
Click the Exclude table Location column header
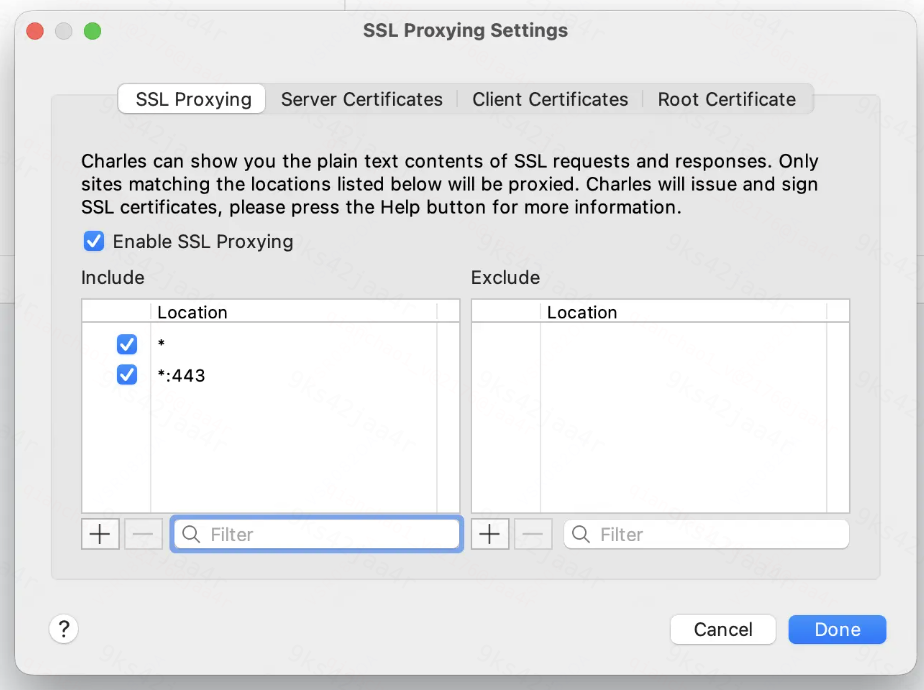[684, 312]
